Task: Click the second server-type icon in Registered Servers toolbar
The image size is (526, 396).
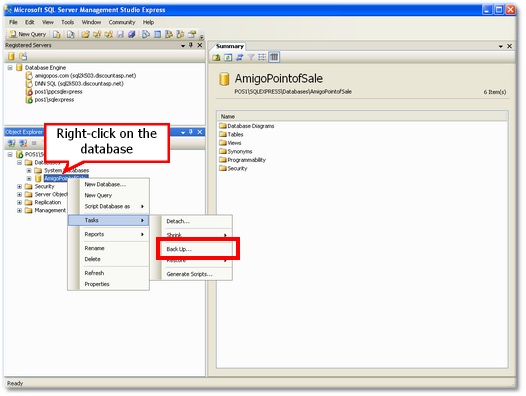Action: (x=23, y=56)
